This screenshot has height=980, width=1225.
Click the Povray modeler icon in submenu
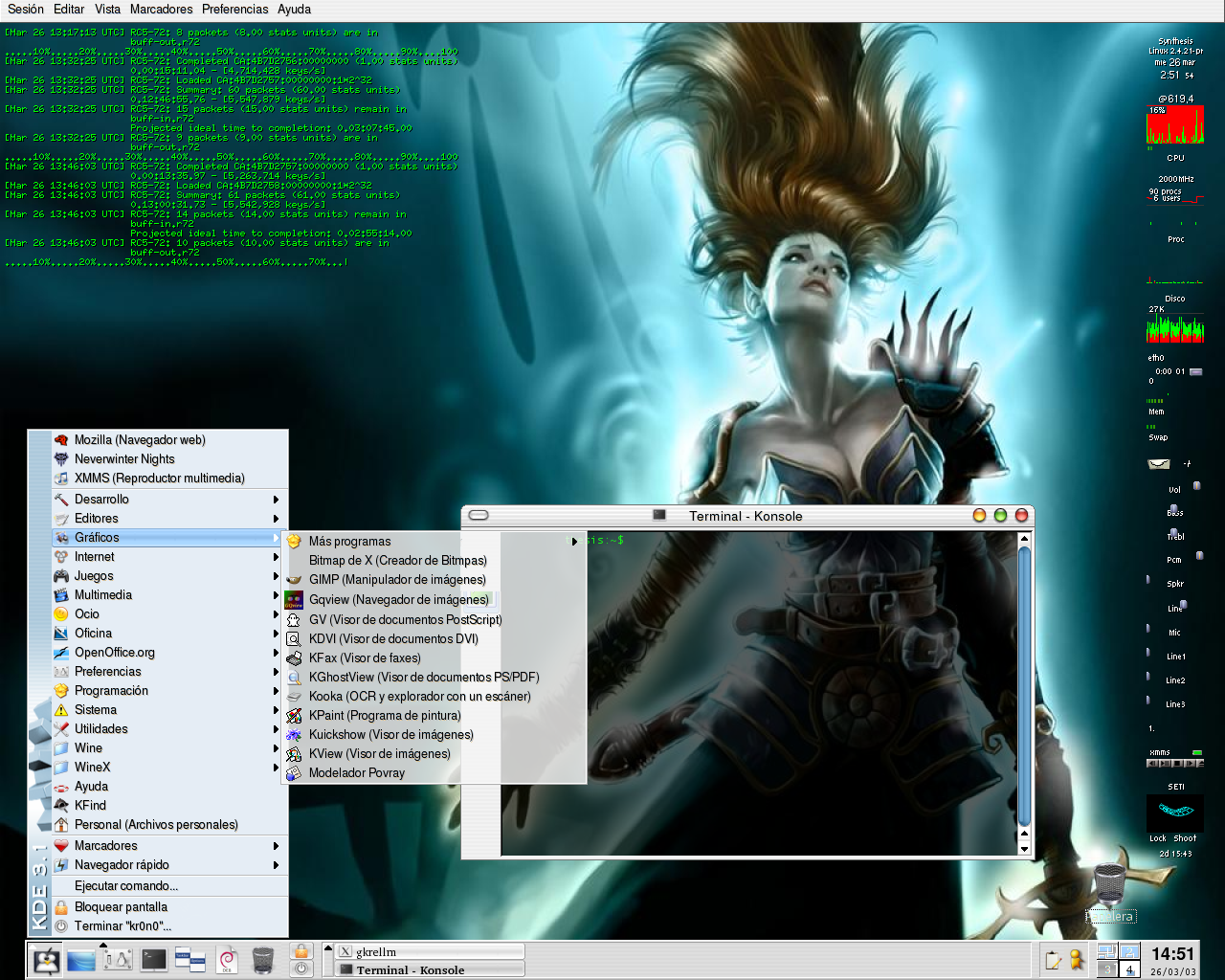point(294,773)
